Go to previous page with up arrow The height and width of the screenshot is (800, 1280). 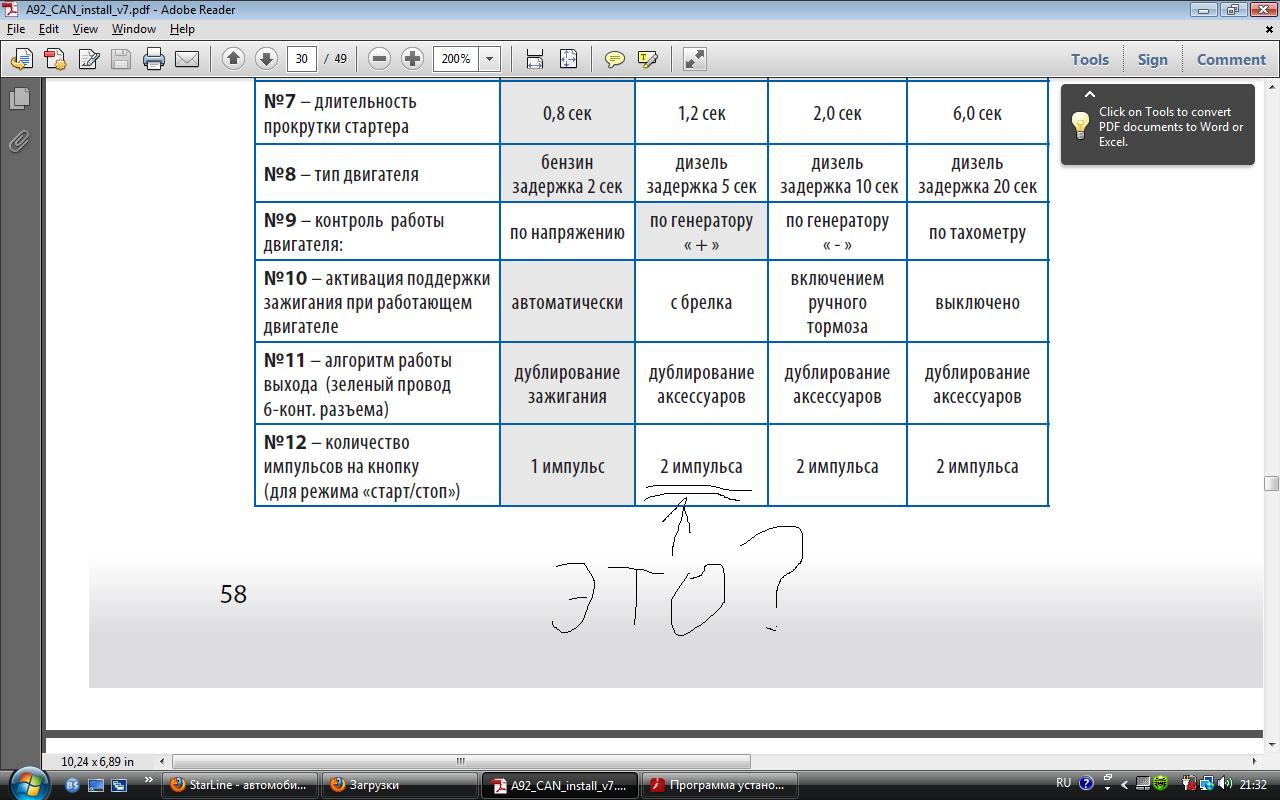233,59
